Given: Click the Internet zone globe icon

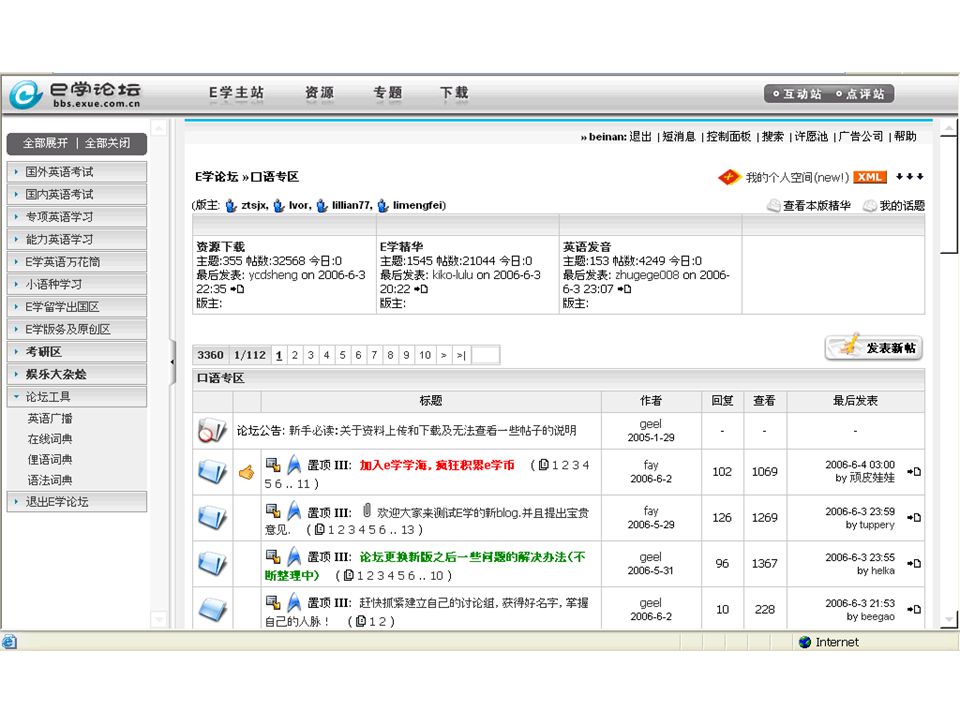Looking at the screenshot, I should tap(805, 642).
